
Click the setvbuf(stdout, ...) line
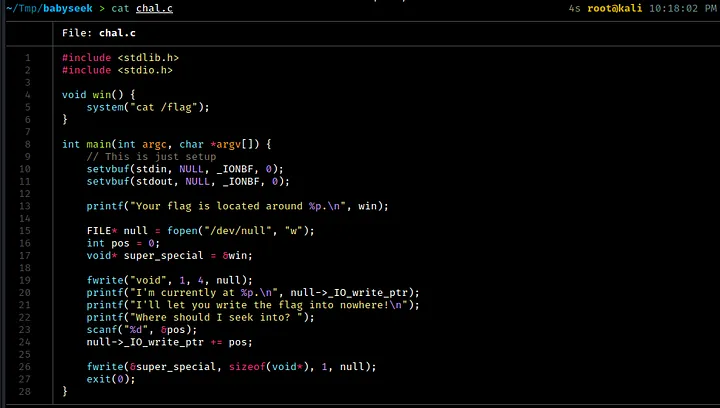(x=188, y=182)
